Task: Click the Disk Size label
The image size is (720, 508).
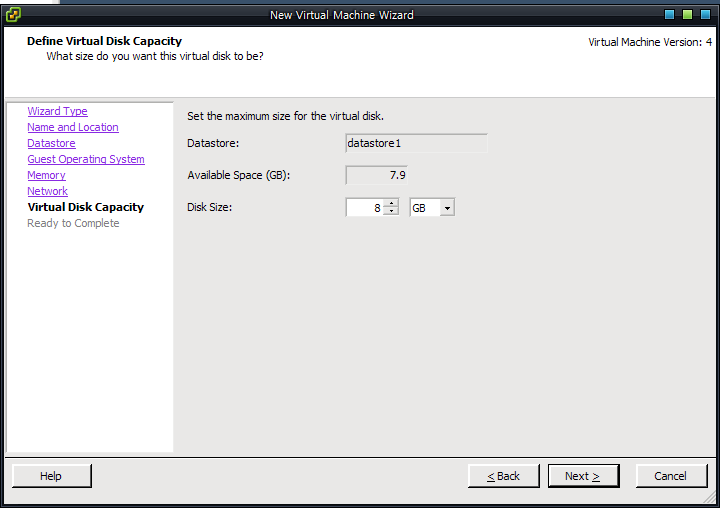Action: [209, 208]
